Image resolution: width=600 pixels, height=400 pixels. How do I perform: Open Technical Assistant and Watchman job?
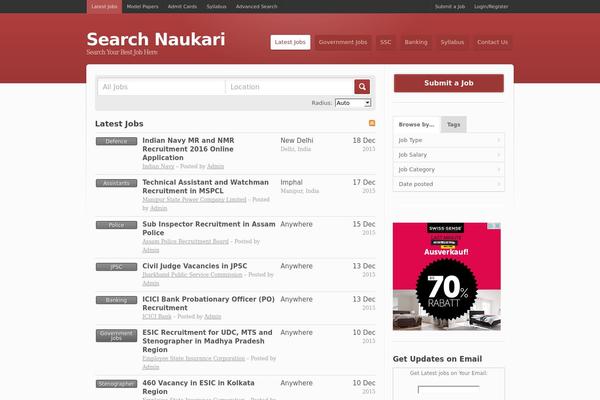click(205, 186)
